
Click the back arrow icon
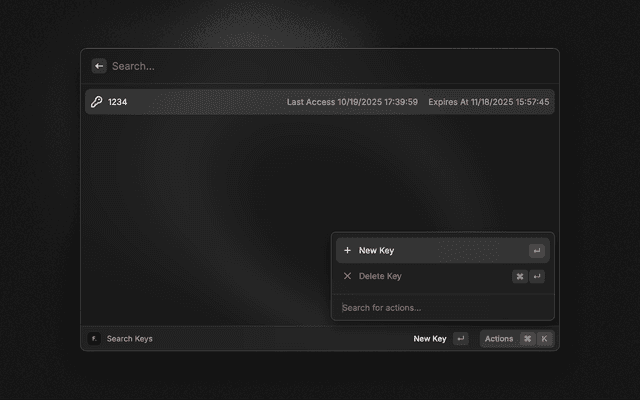[x=99, y=66]
